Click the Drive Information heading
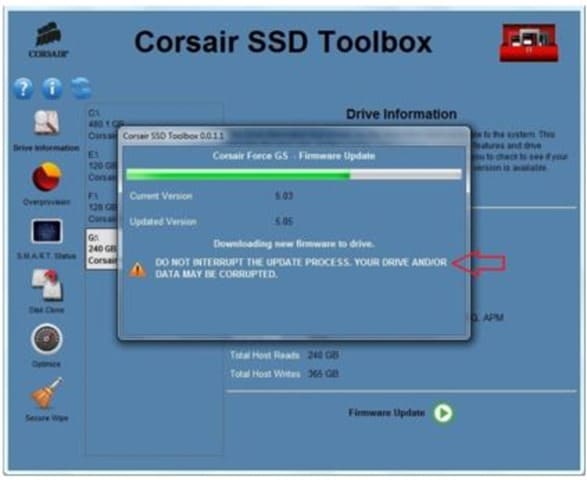 point(401,114)
